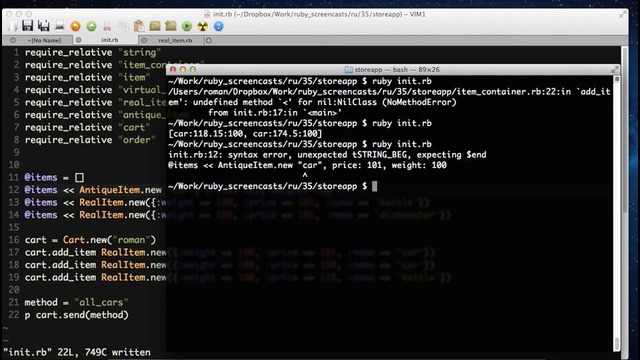This screenshot has height=360, width=640.
Task: Click the "init.rb" 22L, 749C written status
Action: click(x=77, y=352)
